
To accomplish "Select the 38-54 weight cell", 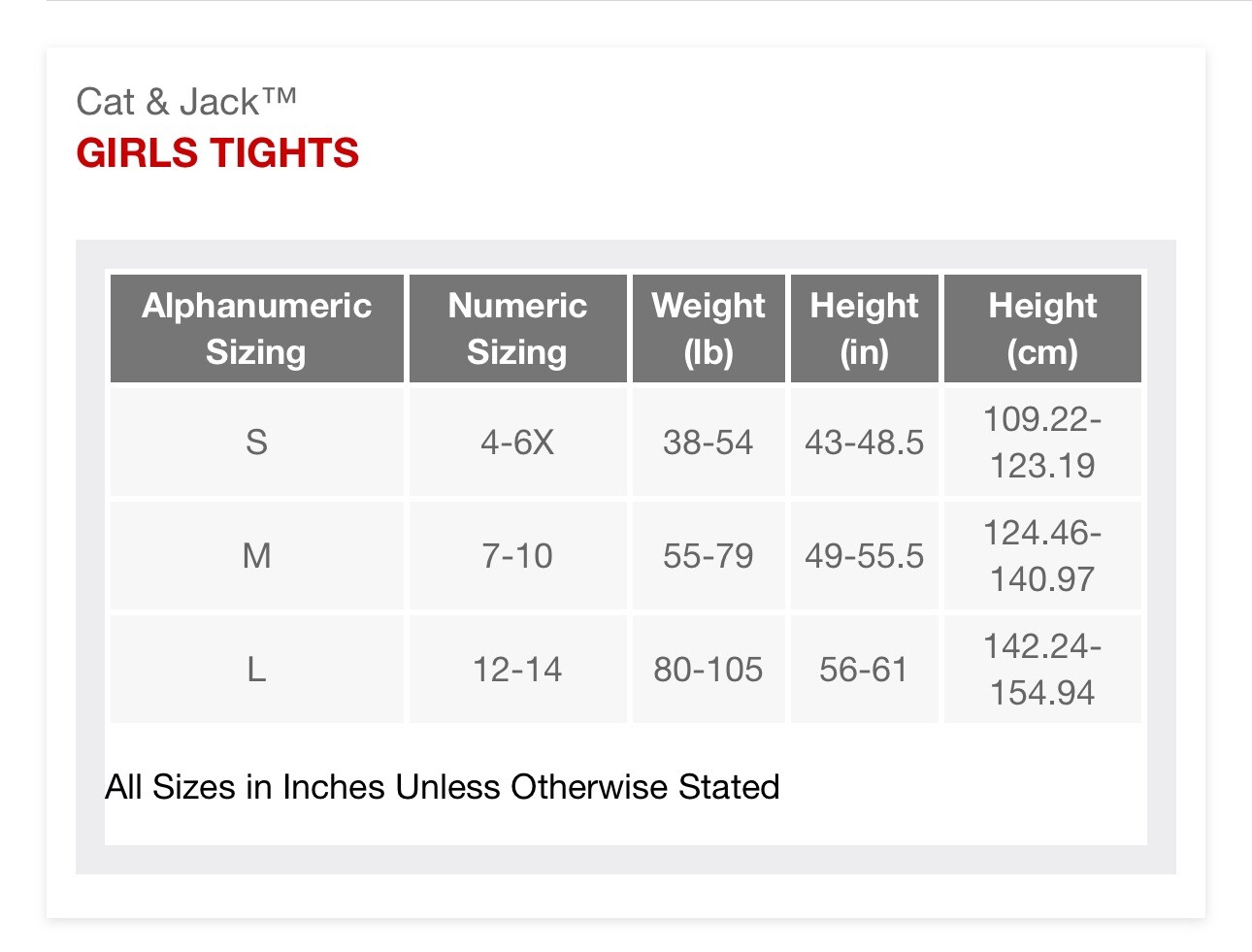I will (x=708, y=443).
